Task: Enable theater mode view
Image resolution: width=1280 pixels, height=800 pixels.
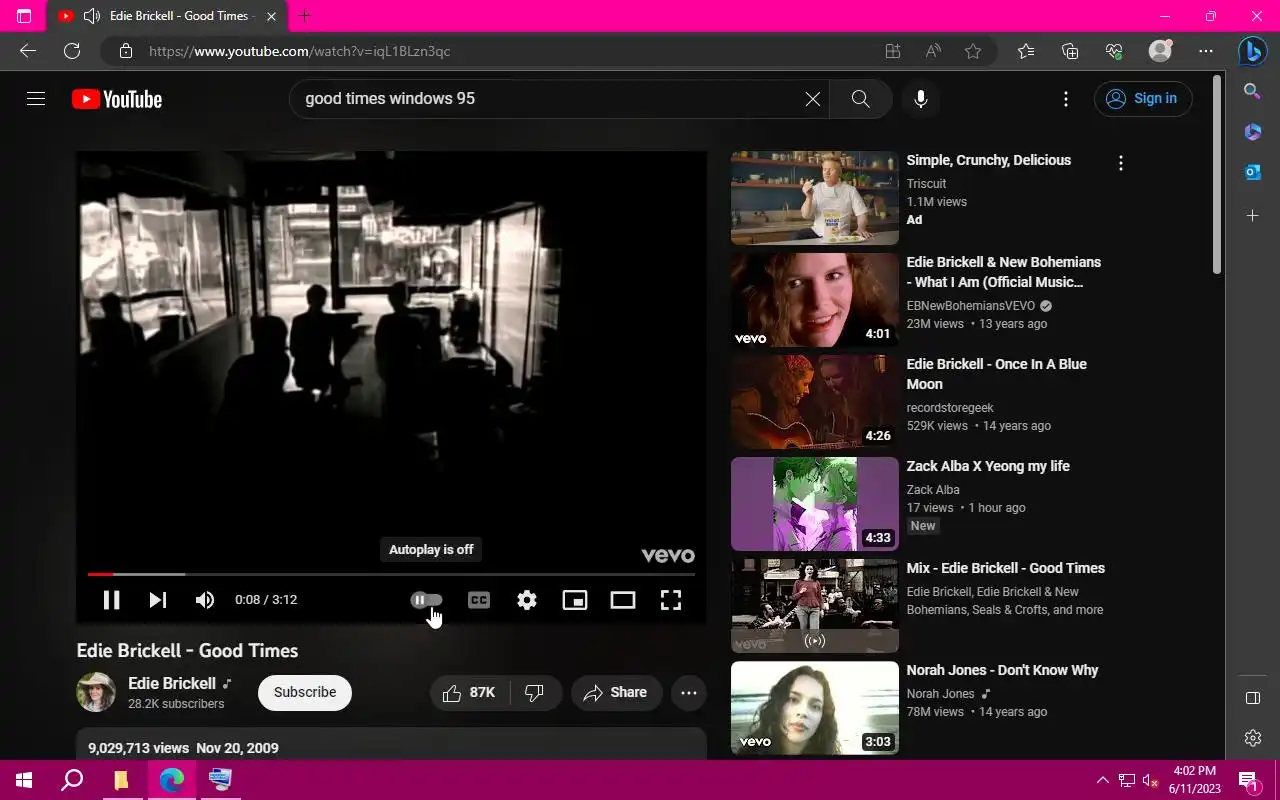Action: (623, 600)
